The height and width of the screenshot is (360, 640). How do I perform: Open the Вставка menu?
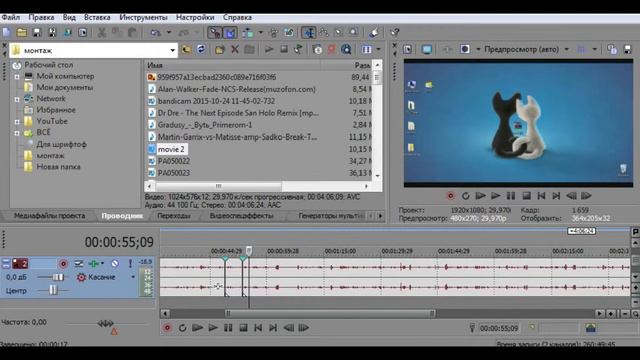pos(97,18)
